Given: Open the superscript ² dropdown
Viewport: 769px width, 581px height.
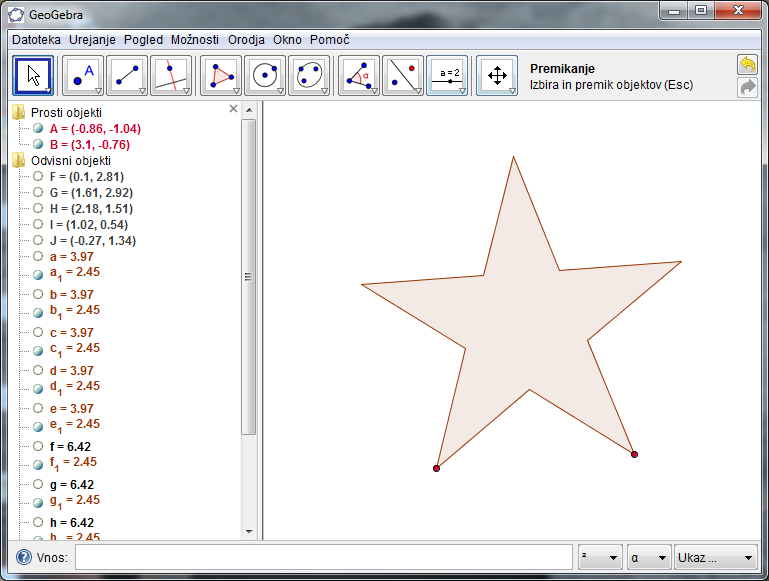Looking at the screenshot, I should 599,557.
